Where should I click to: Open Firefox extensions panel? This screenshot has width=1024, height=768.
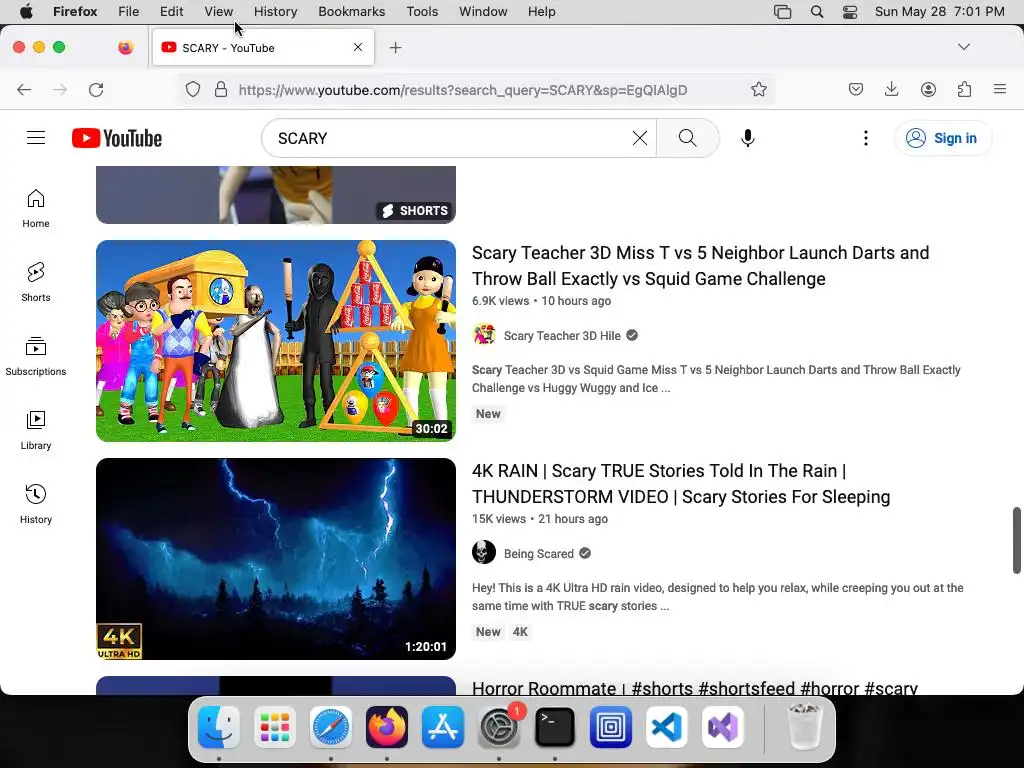pos(964,89)
